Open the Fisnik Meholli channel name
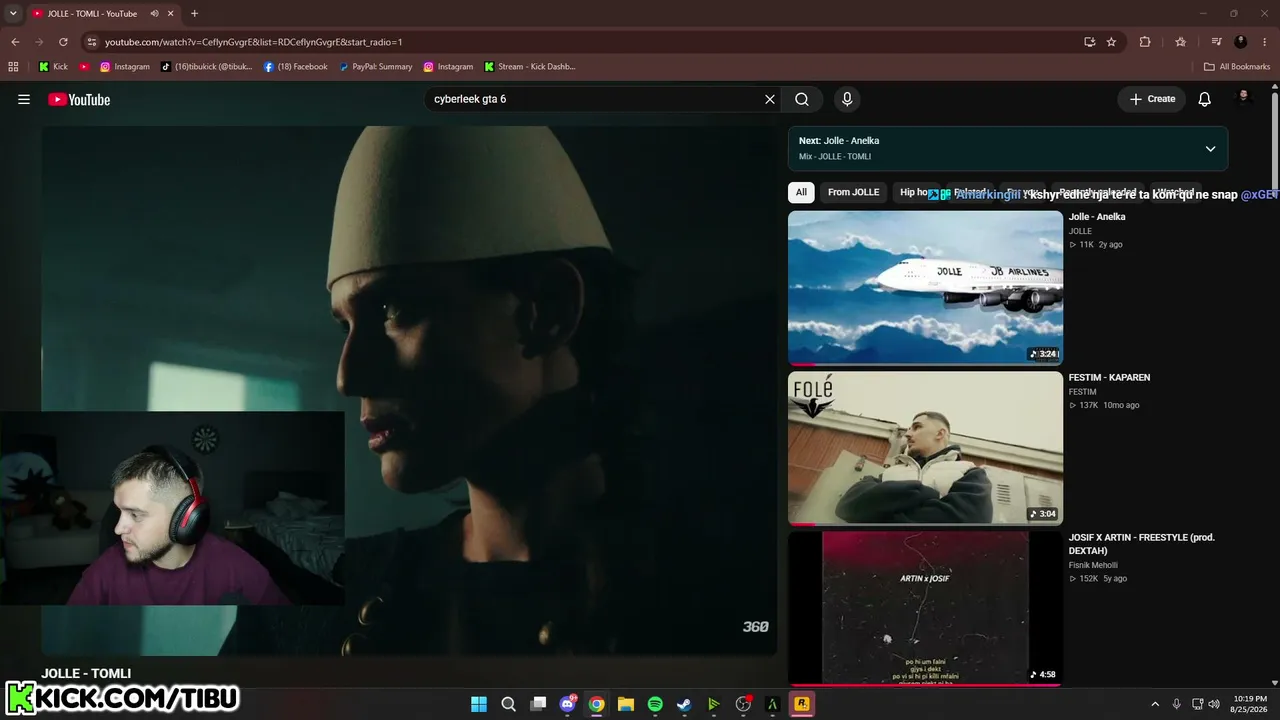This screenshot has height=720, width=1280. (1093, 566)
